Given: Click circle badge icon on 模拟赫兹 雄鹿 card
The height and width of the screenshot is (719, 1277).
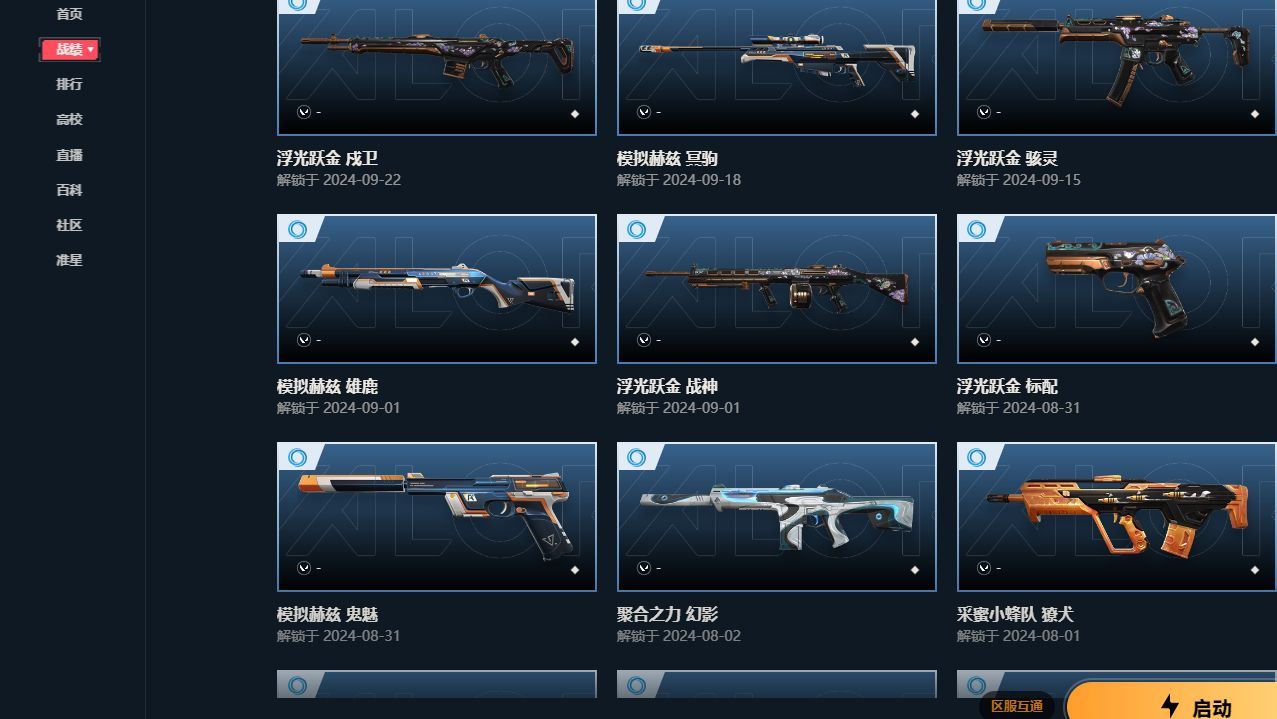Looking at the screenshot, I should click(x=297, y=230).
